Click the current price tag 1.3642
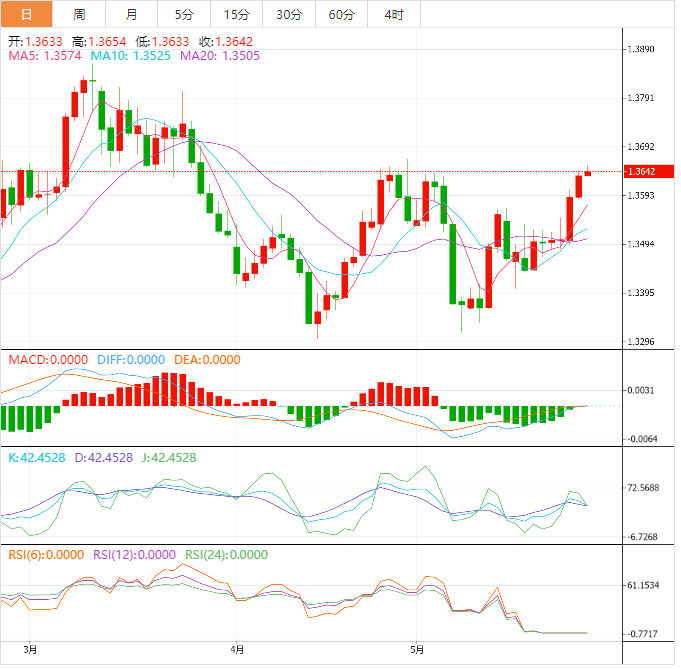 [640, 171]
